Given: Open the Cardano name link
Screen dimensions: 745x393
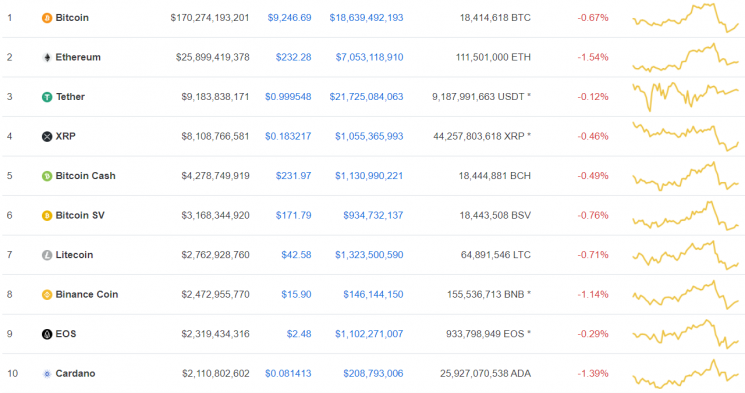Looking at the screenshot, I should click(75, 374).
